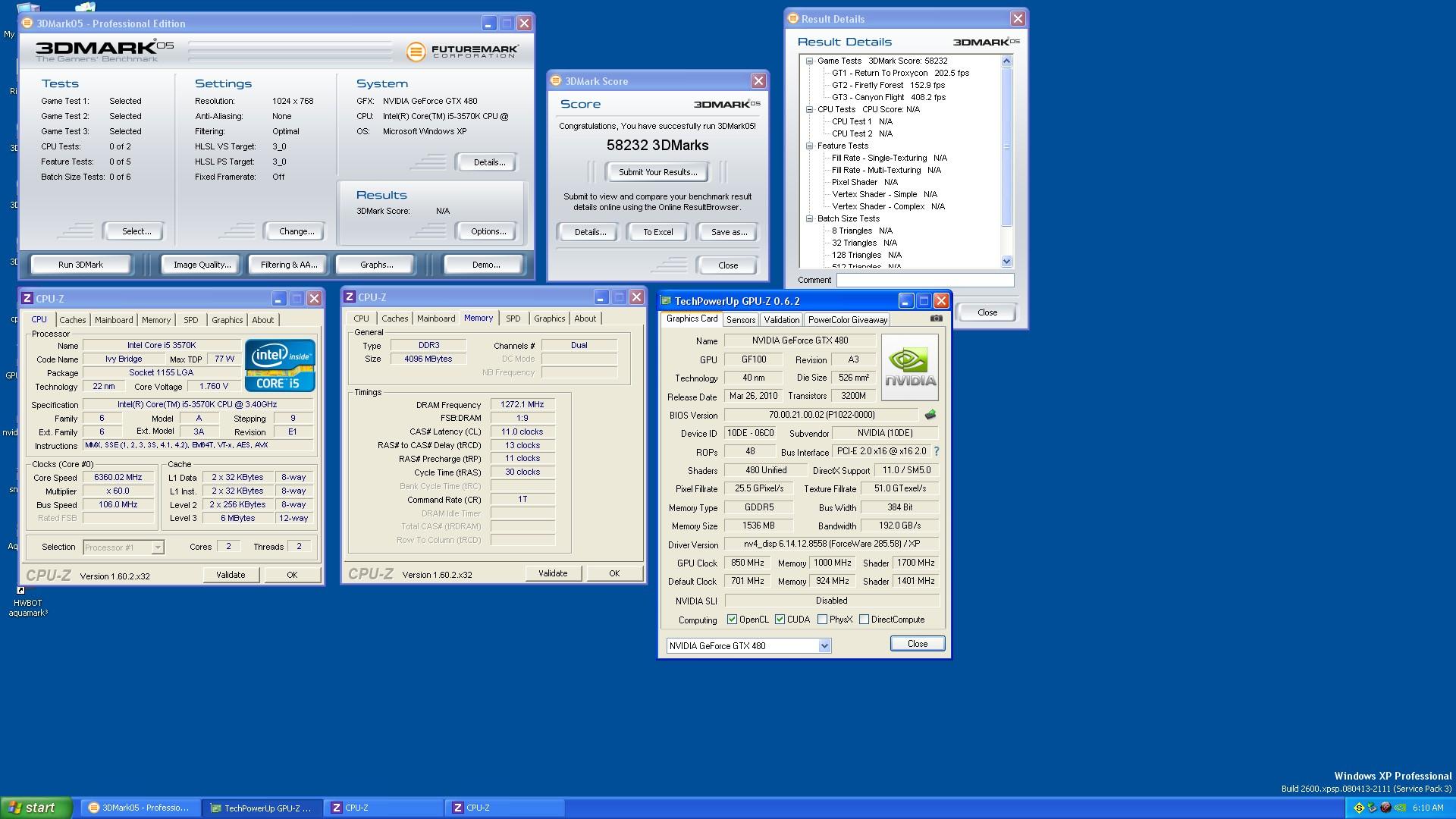The image size is (1456, 819).
Task: Switch to Caches tab in left CPU-Z
Action: pyautogui.click(x=73, y=320)
